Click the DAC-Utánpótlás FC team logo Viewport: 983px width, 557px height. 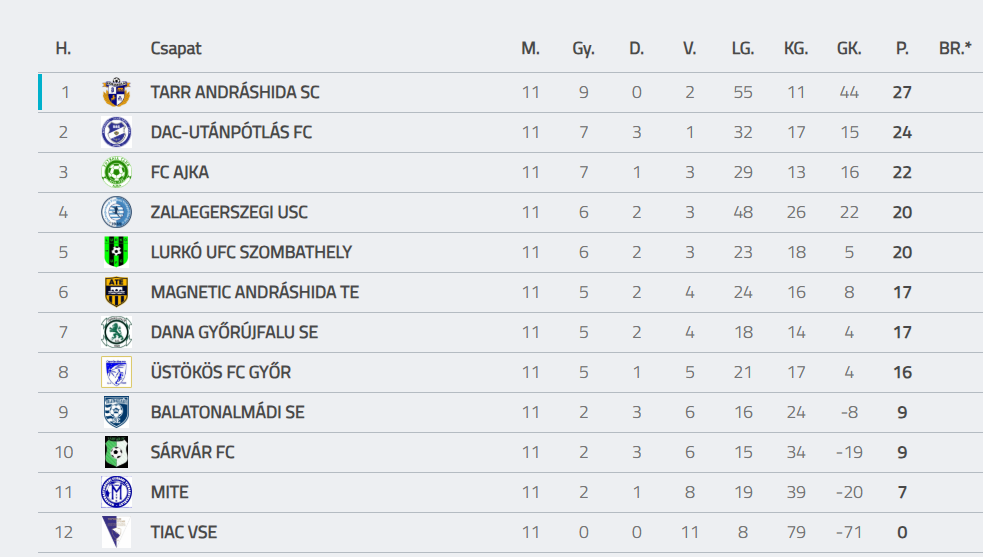click(x=116, y=132)
